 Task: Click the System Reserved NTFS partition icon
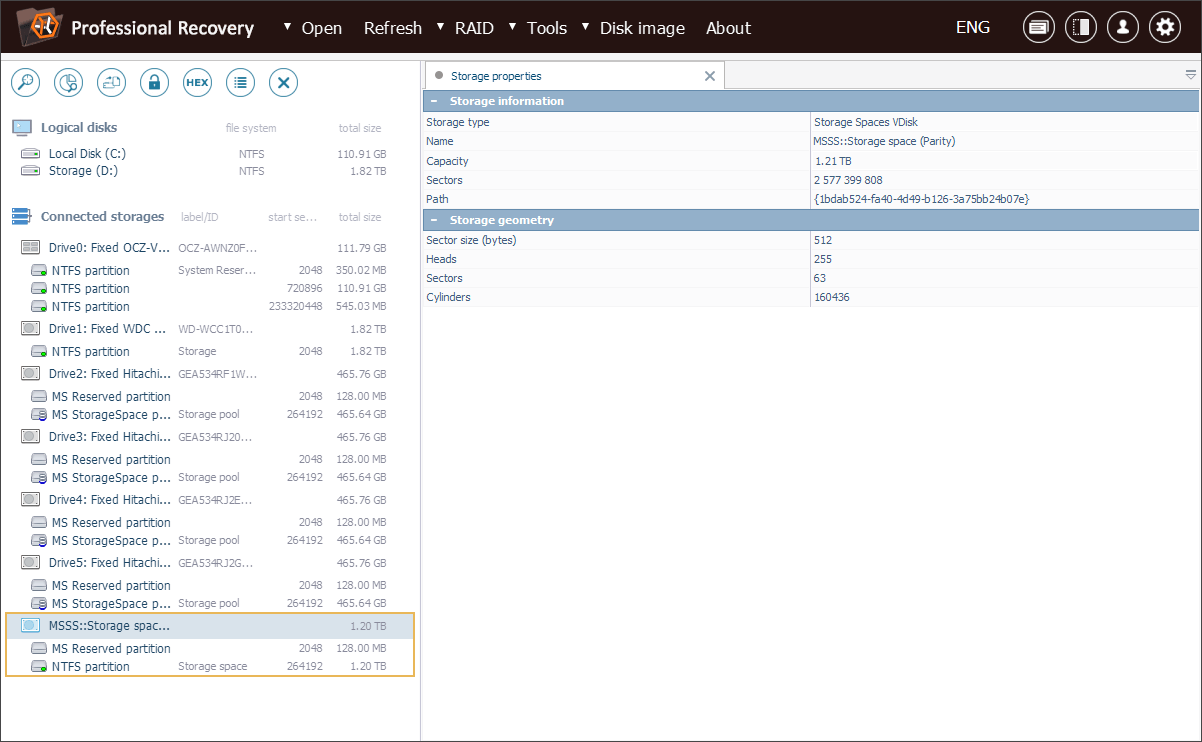tap(39, 271)
